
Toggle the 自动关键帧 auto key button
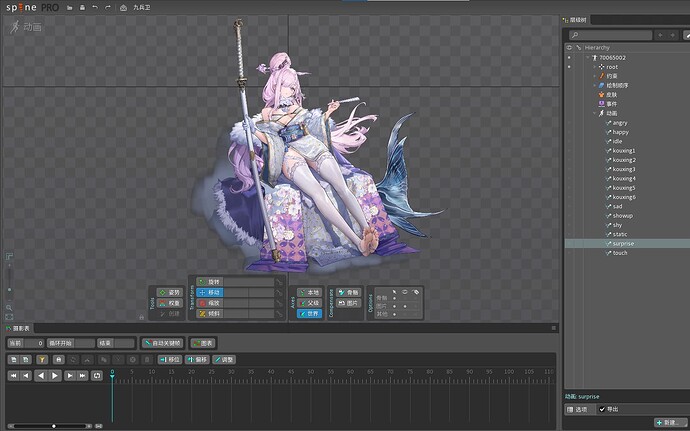click(161, 343)
